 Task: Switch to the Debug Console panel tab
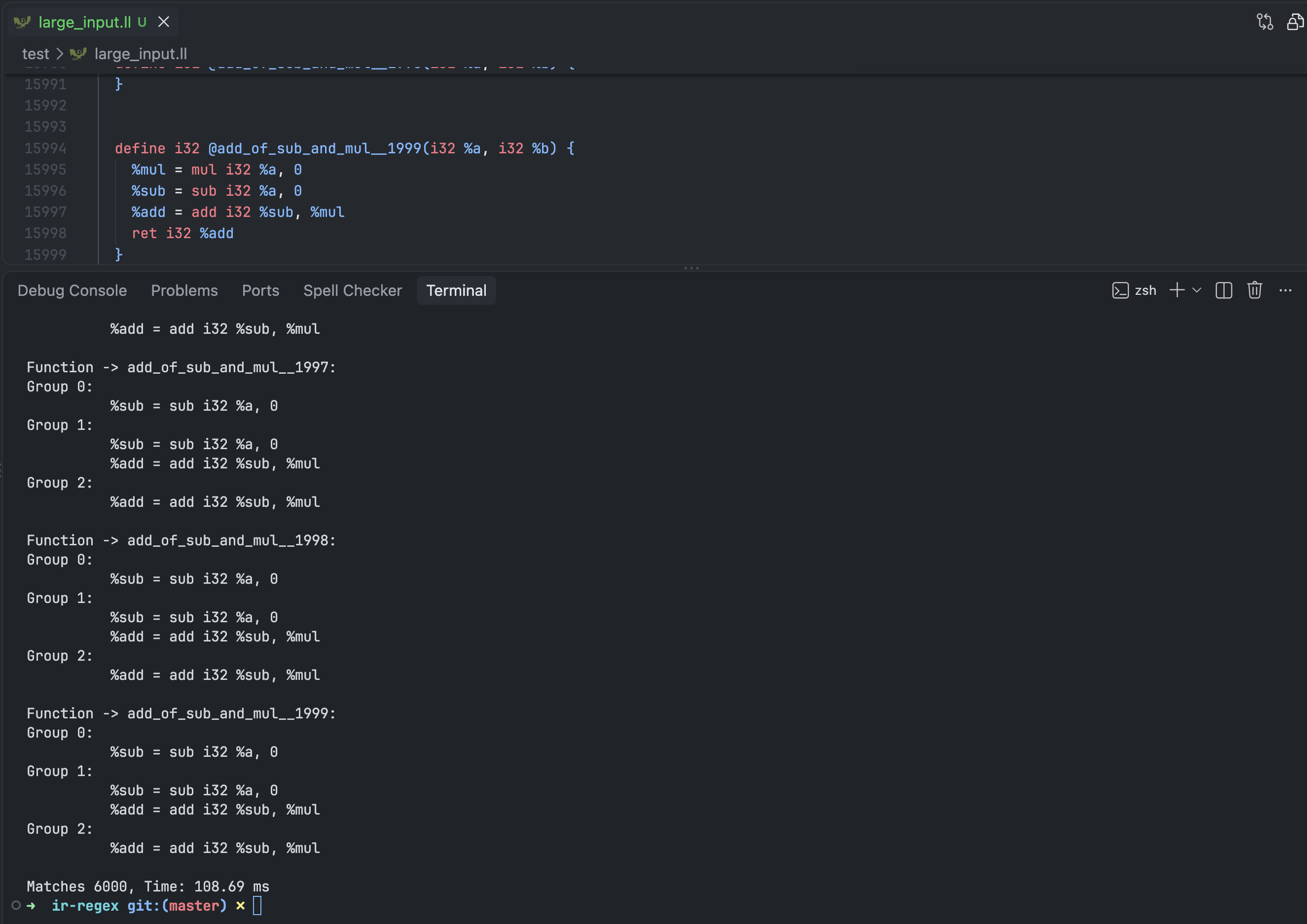pos(73,291)
